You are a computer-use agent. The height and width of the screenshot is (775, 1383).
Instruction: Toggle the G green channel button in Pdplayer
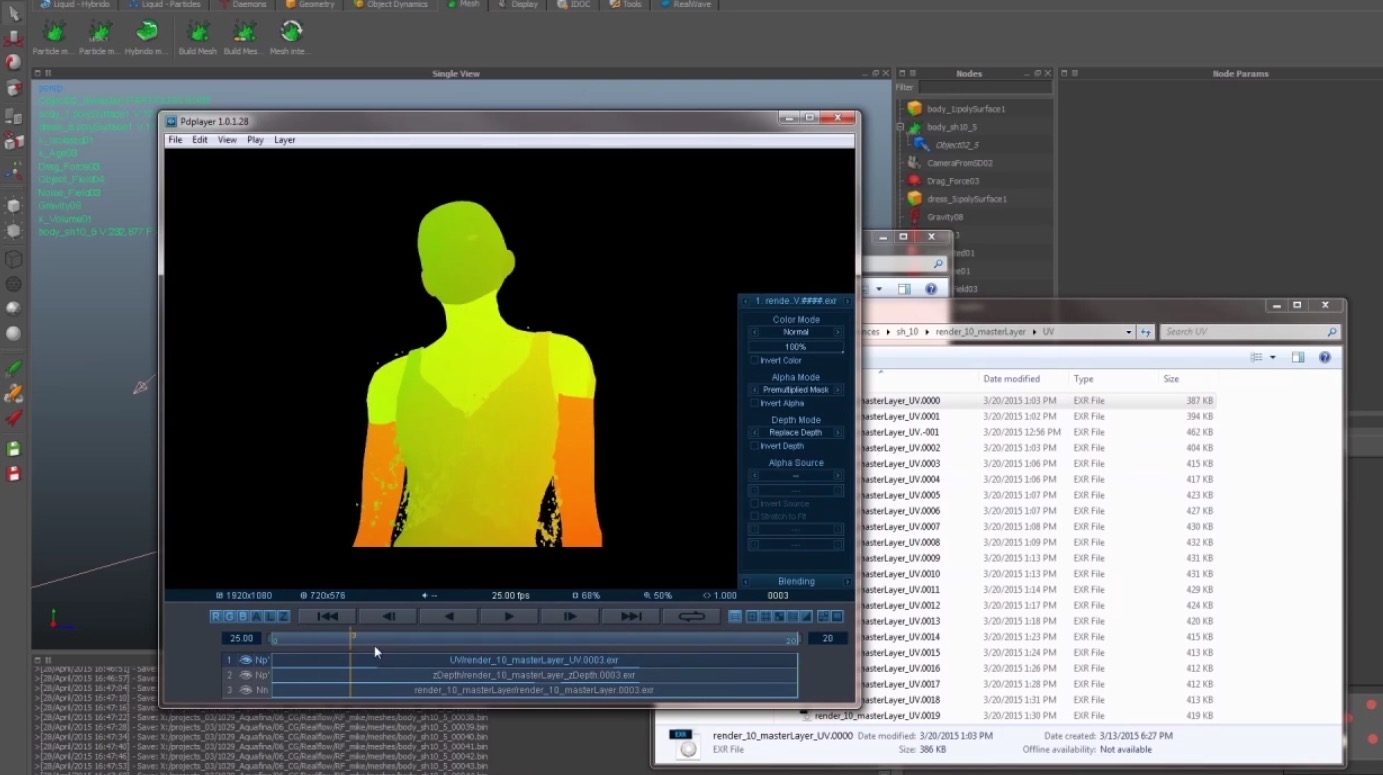(x=230, y=617)
